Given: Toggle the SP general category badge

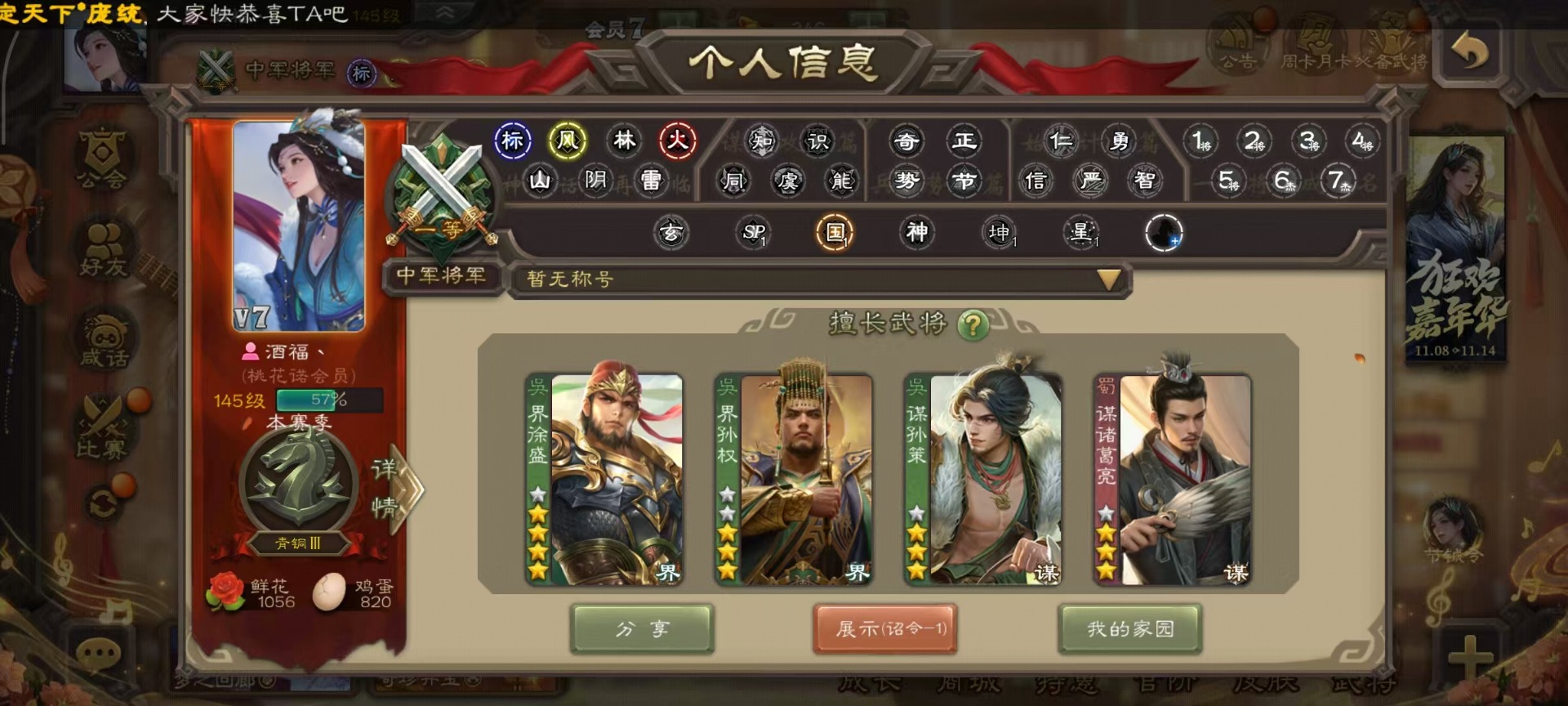Looking at the screenshot, I should click(753, 233).
